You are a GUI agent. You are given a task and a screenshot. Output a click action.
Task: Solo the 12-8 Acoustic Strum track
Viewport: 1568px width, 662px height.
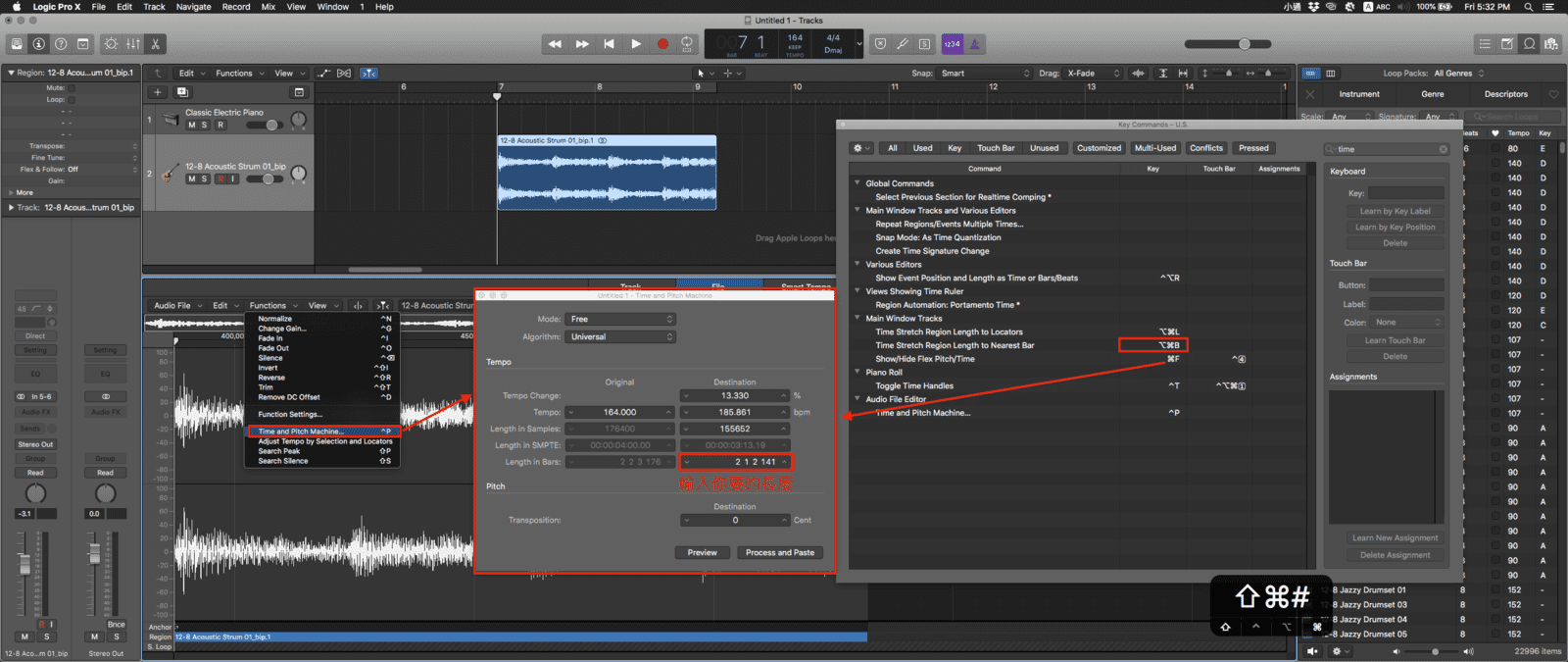[x=204, y=178]
